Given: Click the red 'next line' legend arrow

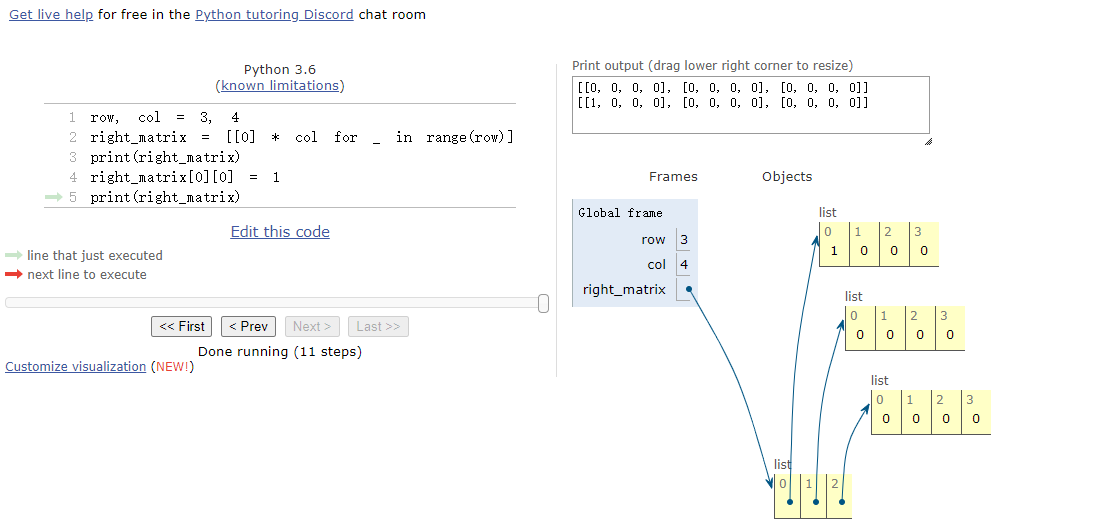Looking at the screenshot, I should [13, 275].
